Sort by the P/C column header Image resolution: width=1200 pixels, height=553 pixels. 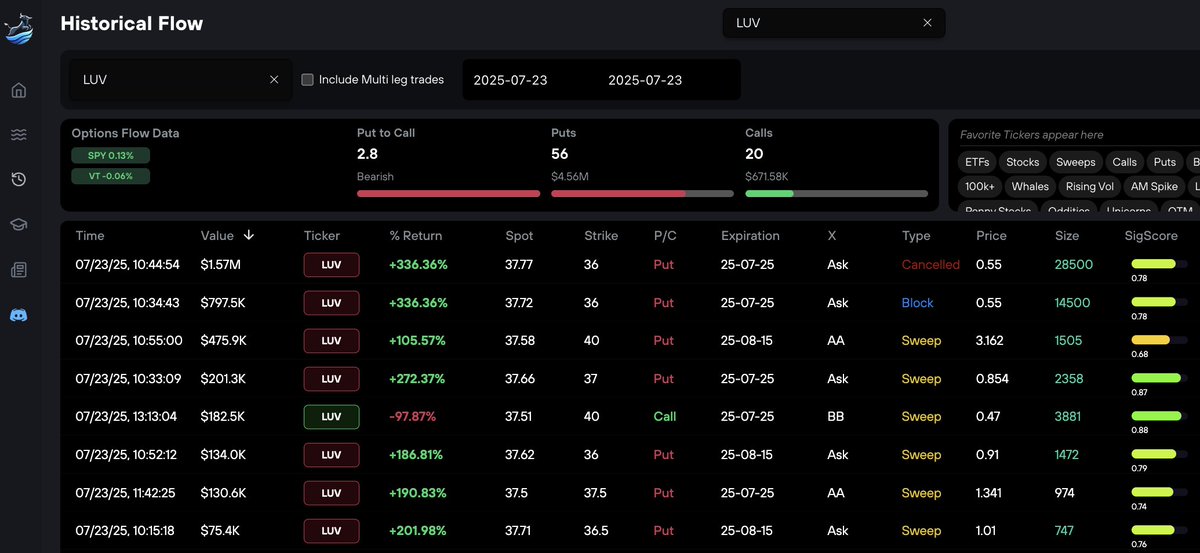(665, 236)
